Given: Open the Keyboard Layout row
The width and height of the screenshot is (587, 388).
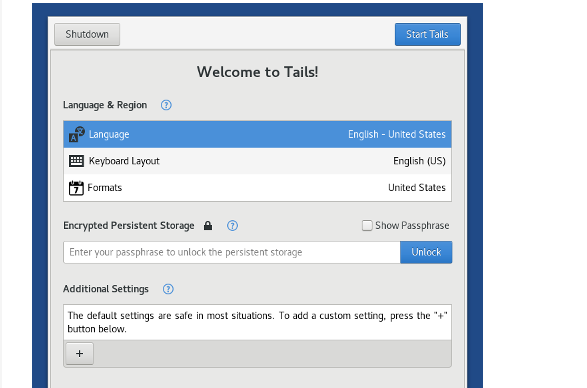Looking at the screenshot, I should pos(258,161).
